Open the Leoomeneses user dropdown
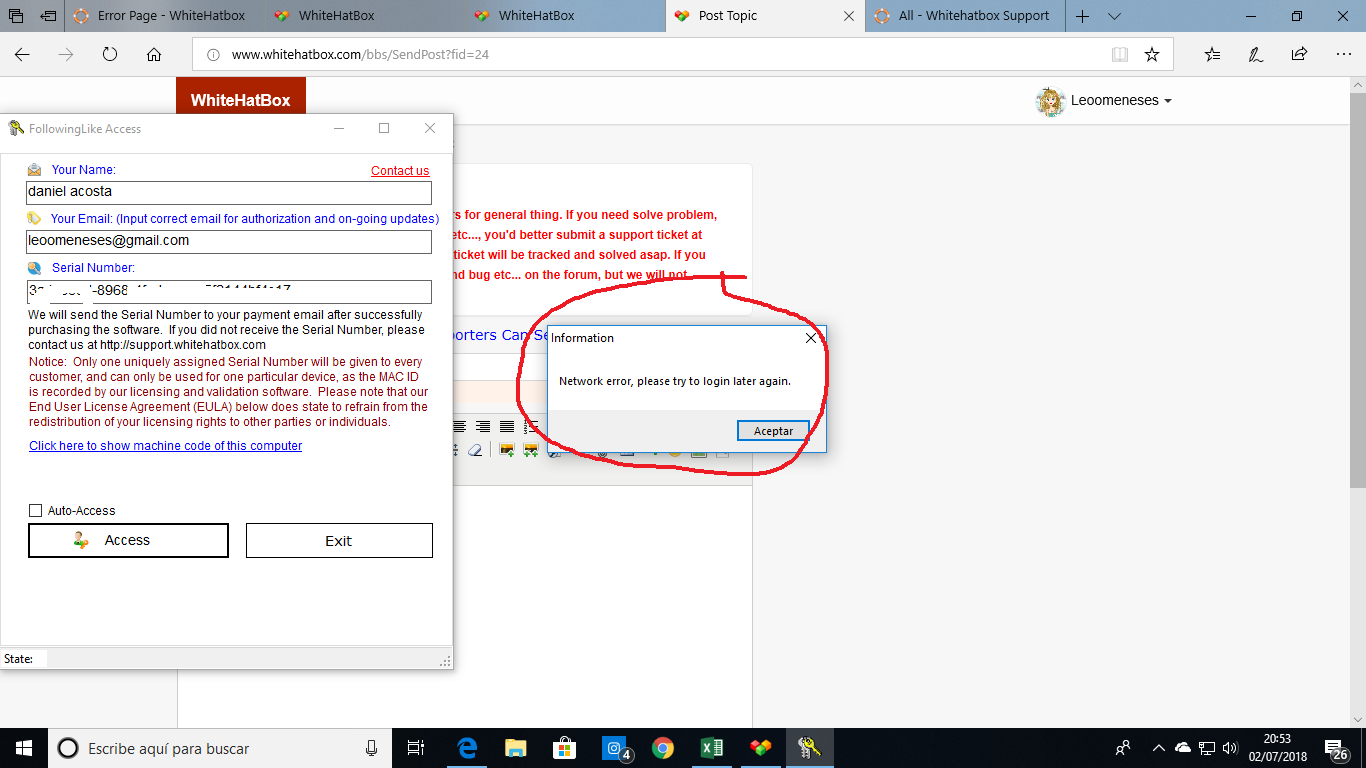 [x=1105, y=101]
